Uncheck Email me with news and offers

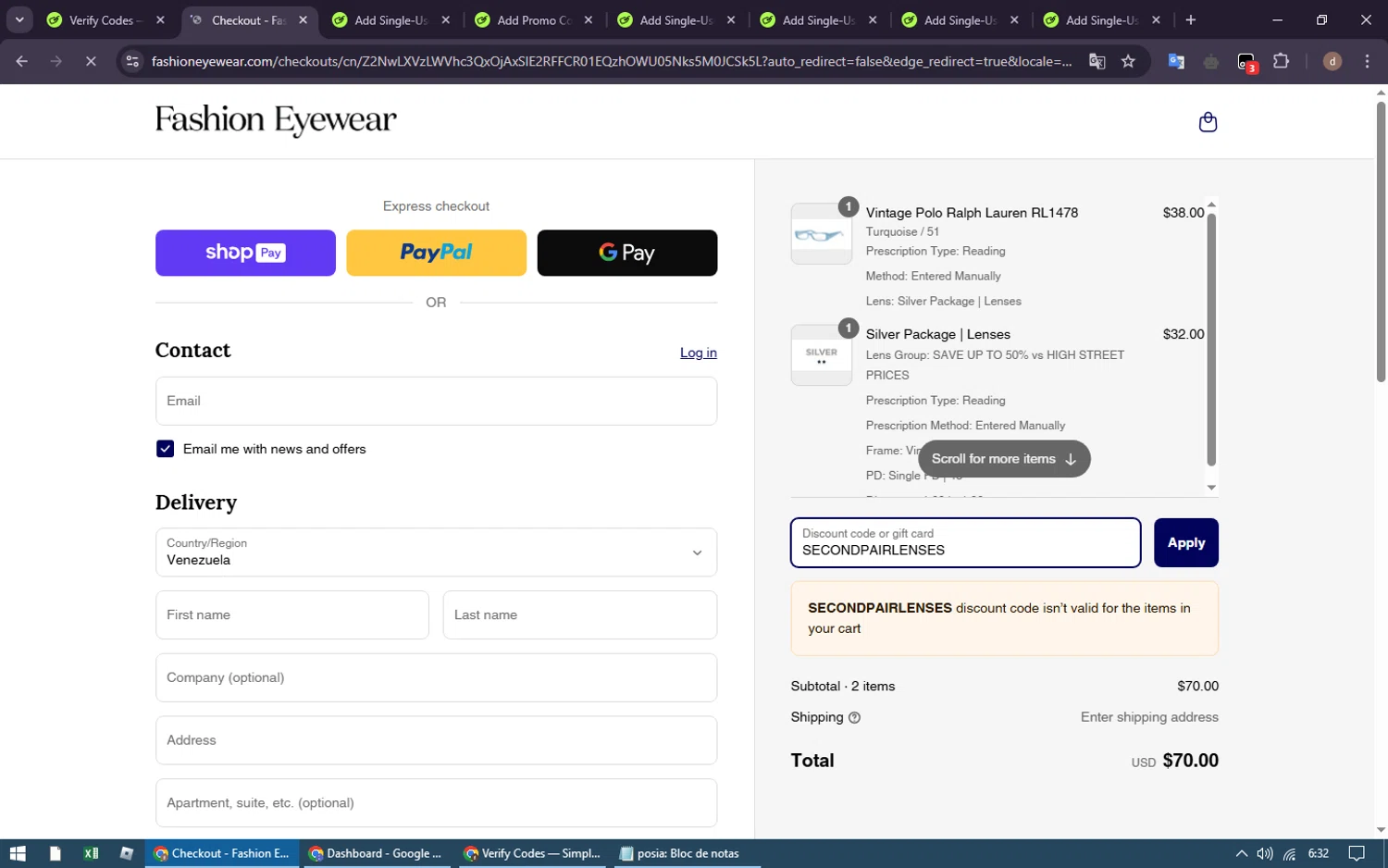click(x=165, y=449)
